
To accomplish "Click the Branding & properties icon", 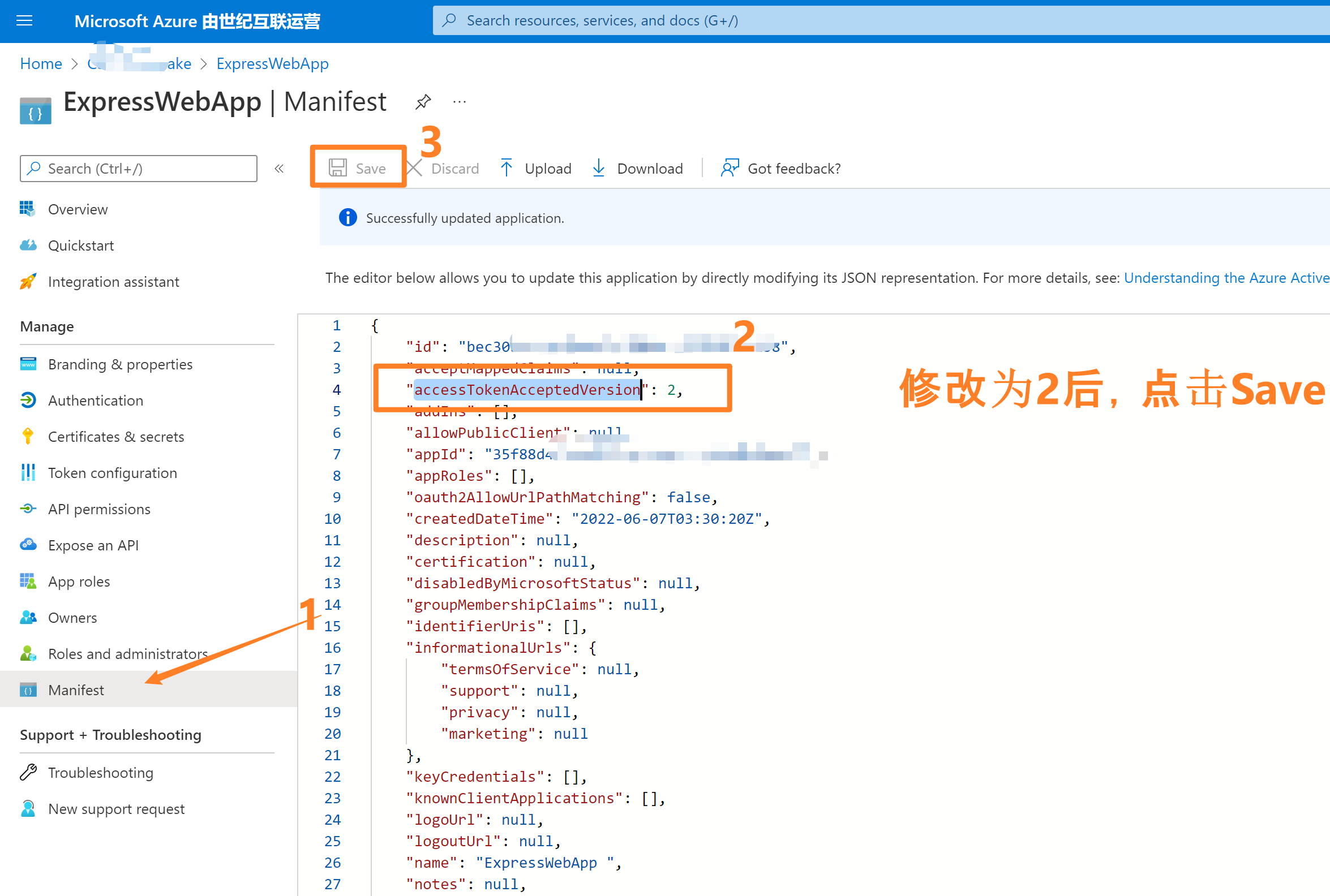I will (x=28, y=364).
